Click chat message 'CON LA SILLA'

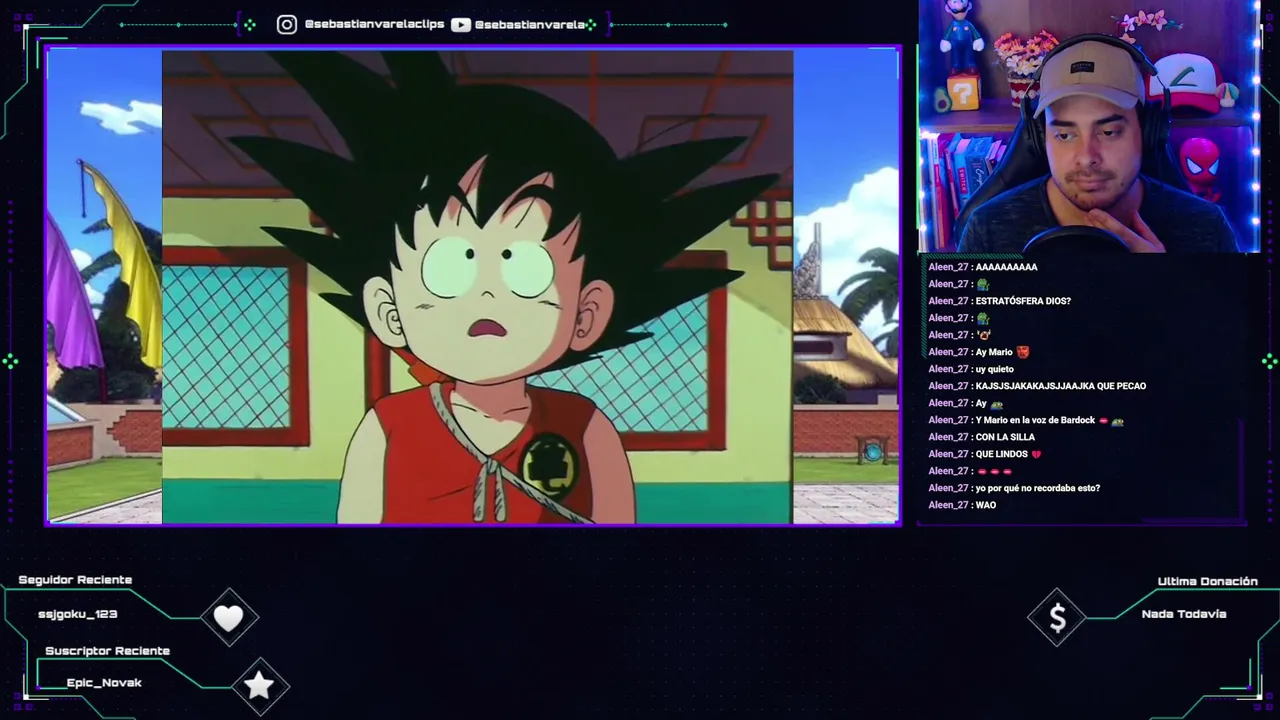[1005, 437]
